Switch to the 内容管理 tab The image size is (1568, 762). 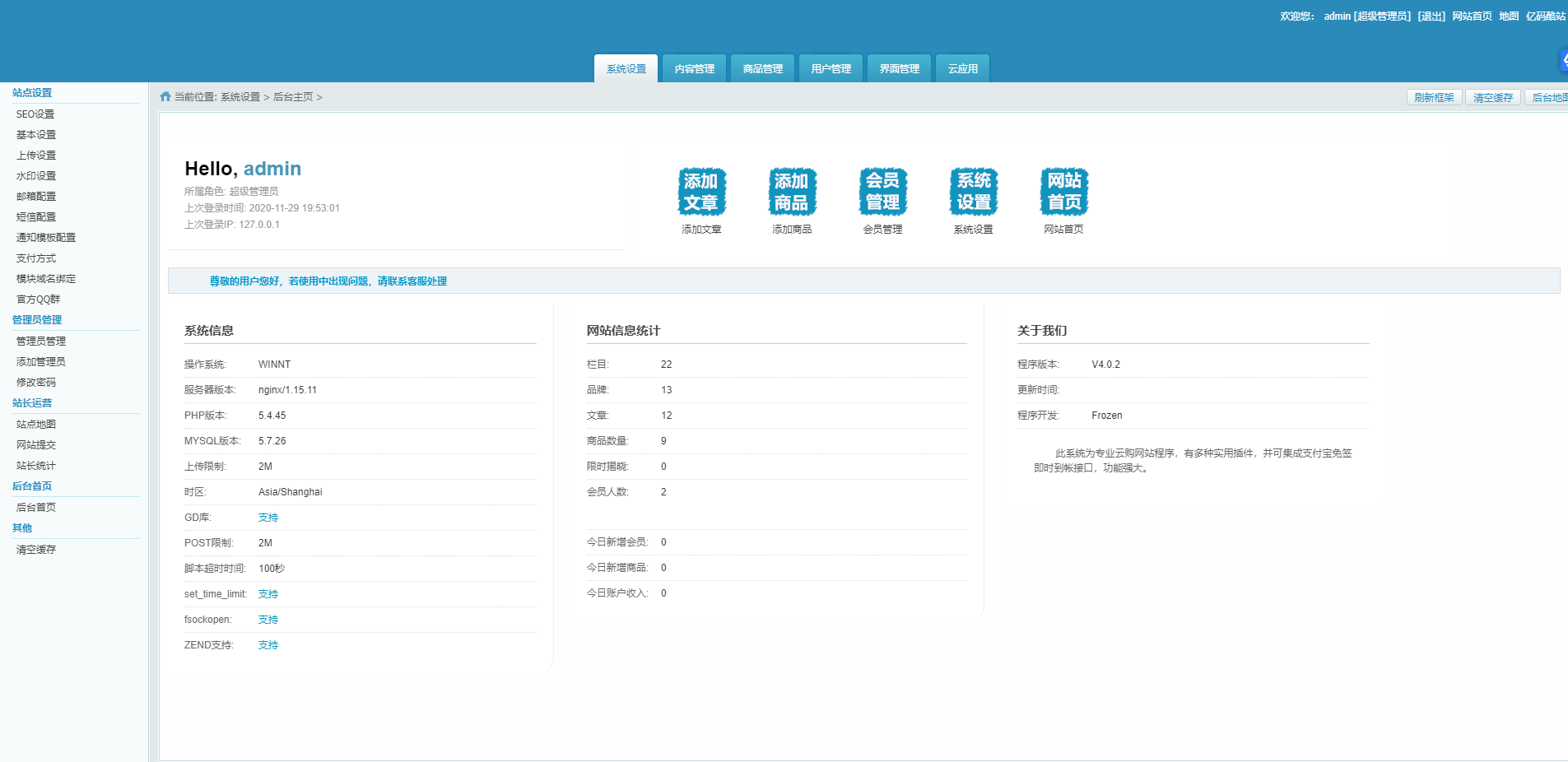pos(694,69)
